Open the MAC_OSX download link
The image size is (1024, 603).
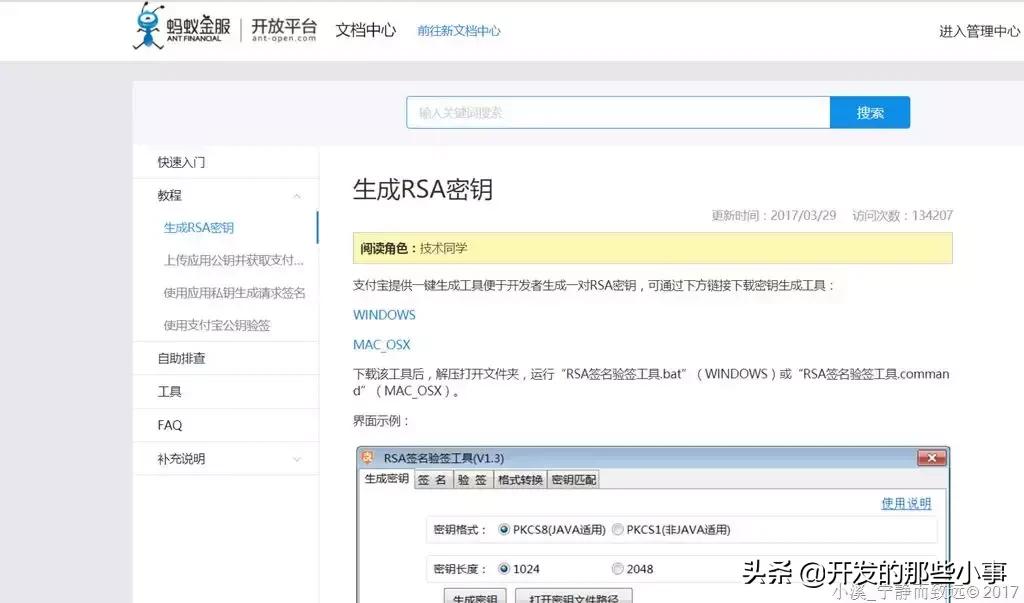click(x=381, y=344)
